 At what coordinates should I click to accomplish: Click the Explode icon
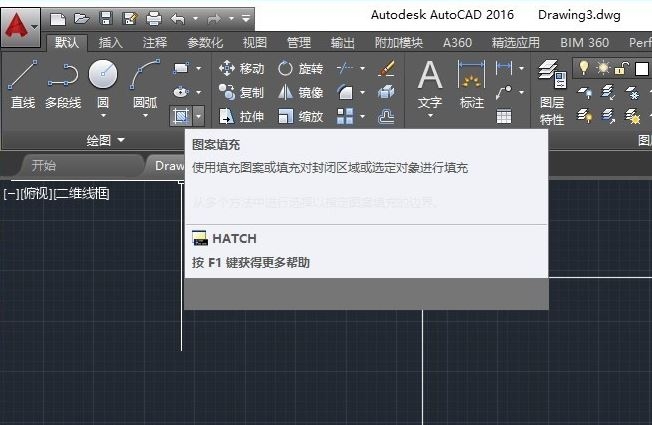[386, 92]
